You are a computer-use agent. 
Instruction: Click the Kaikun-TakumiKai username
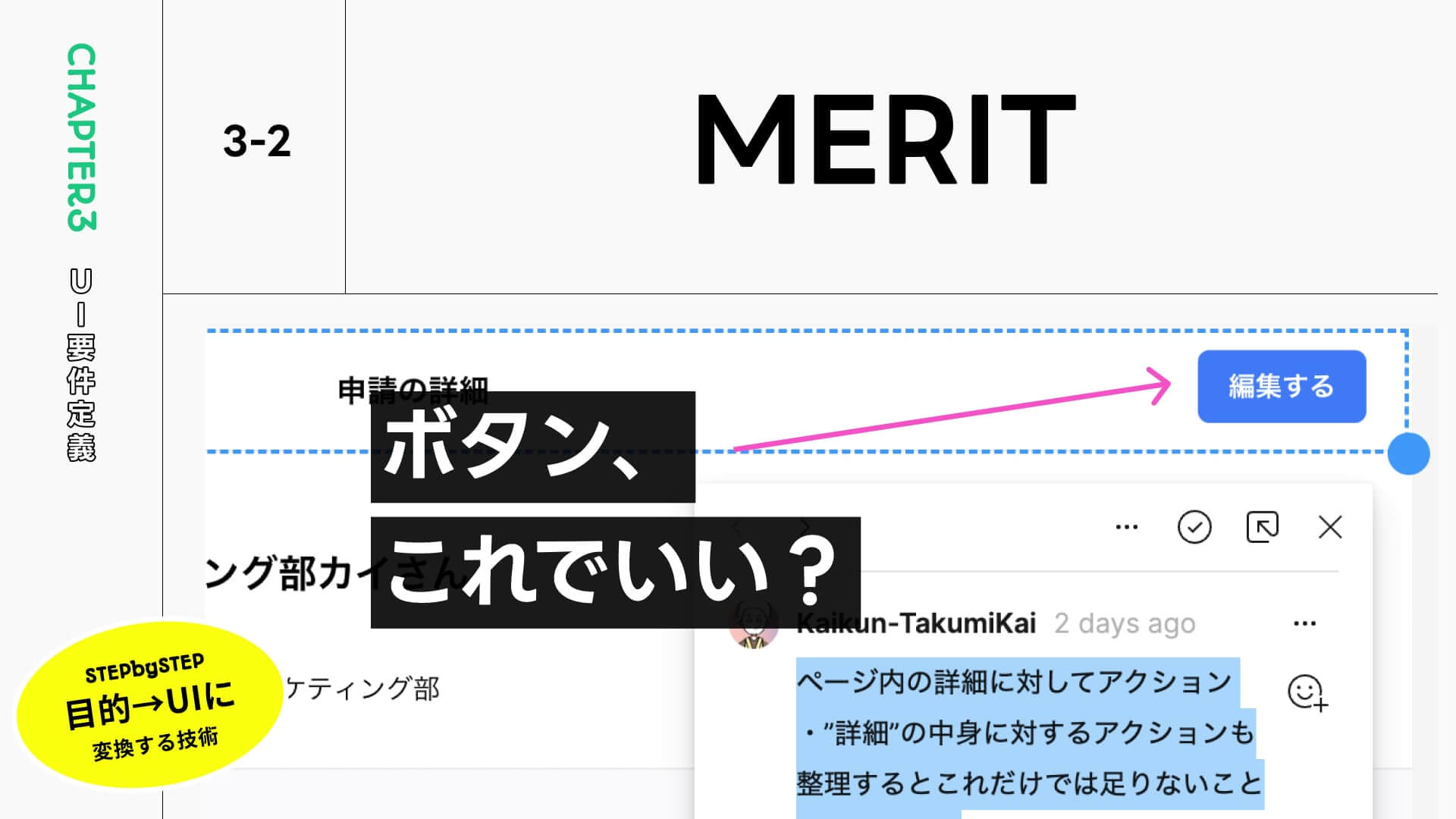point(919,623)
